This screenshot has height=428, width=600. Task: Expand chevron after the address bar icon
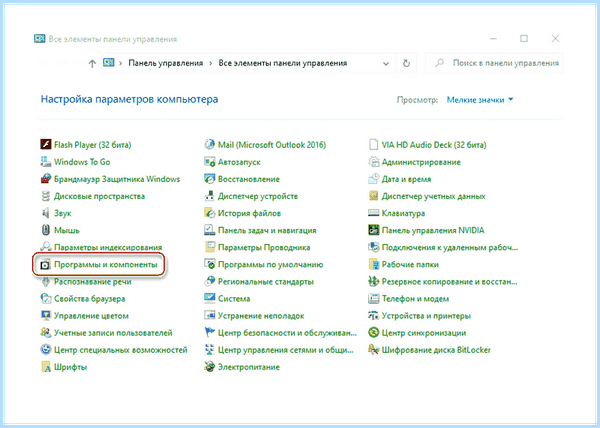point(121,63)
